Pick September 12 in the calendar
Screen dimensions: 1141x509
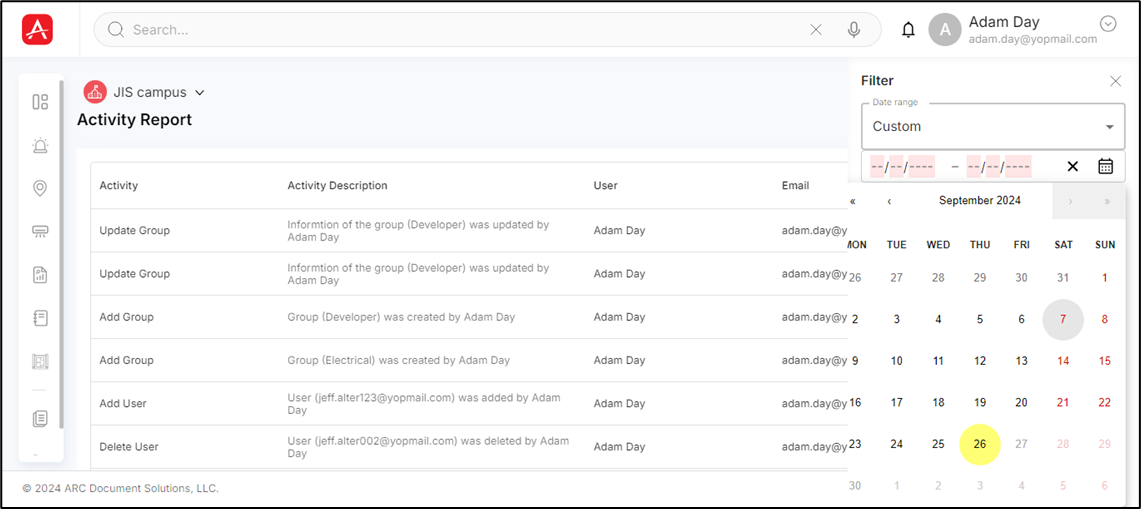pos(979,361)
